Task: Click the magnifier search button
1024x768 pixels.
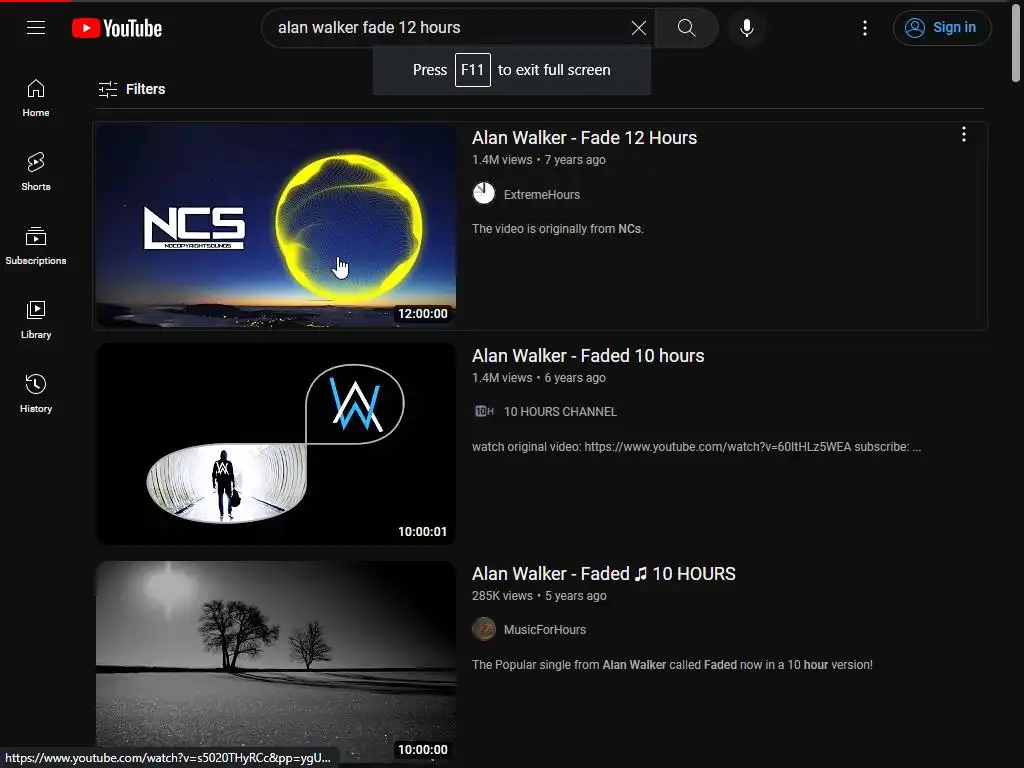Action: click(686, 28)
